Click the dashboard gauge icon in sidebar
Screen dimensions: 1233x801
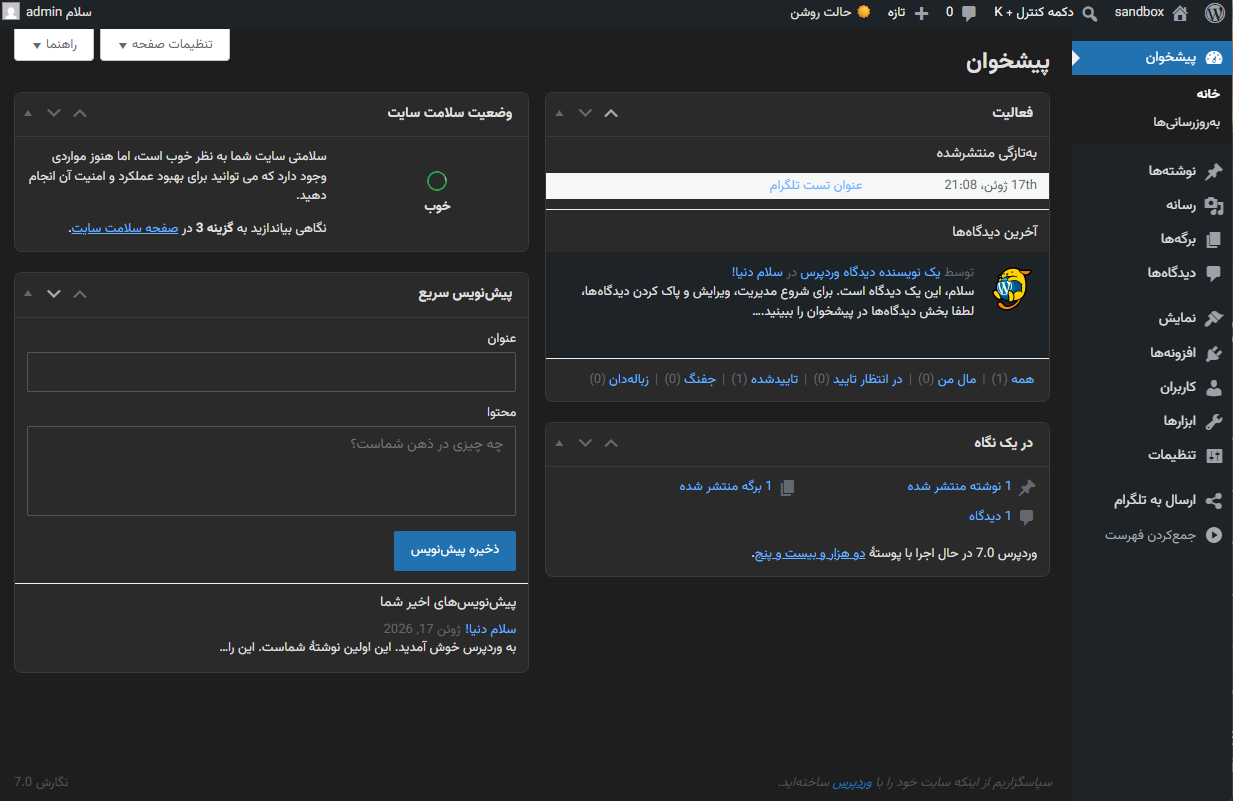pos(1214,58)
